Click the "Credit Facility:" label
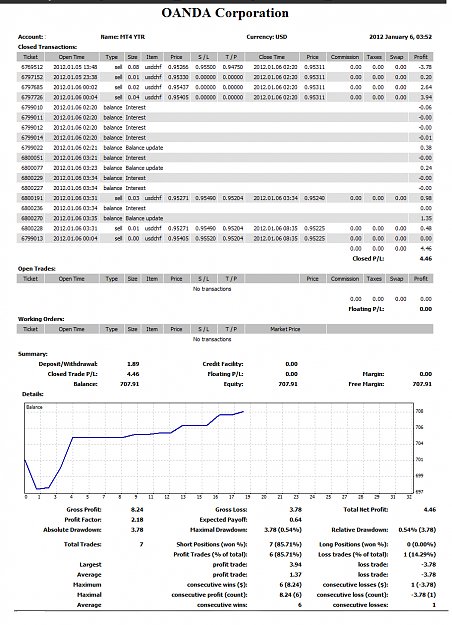 pos(223,364)
